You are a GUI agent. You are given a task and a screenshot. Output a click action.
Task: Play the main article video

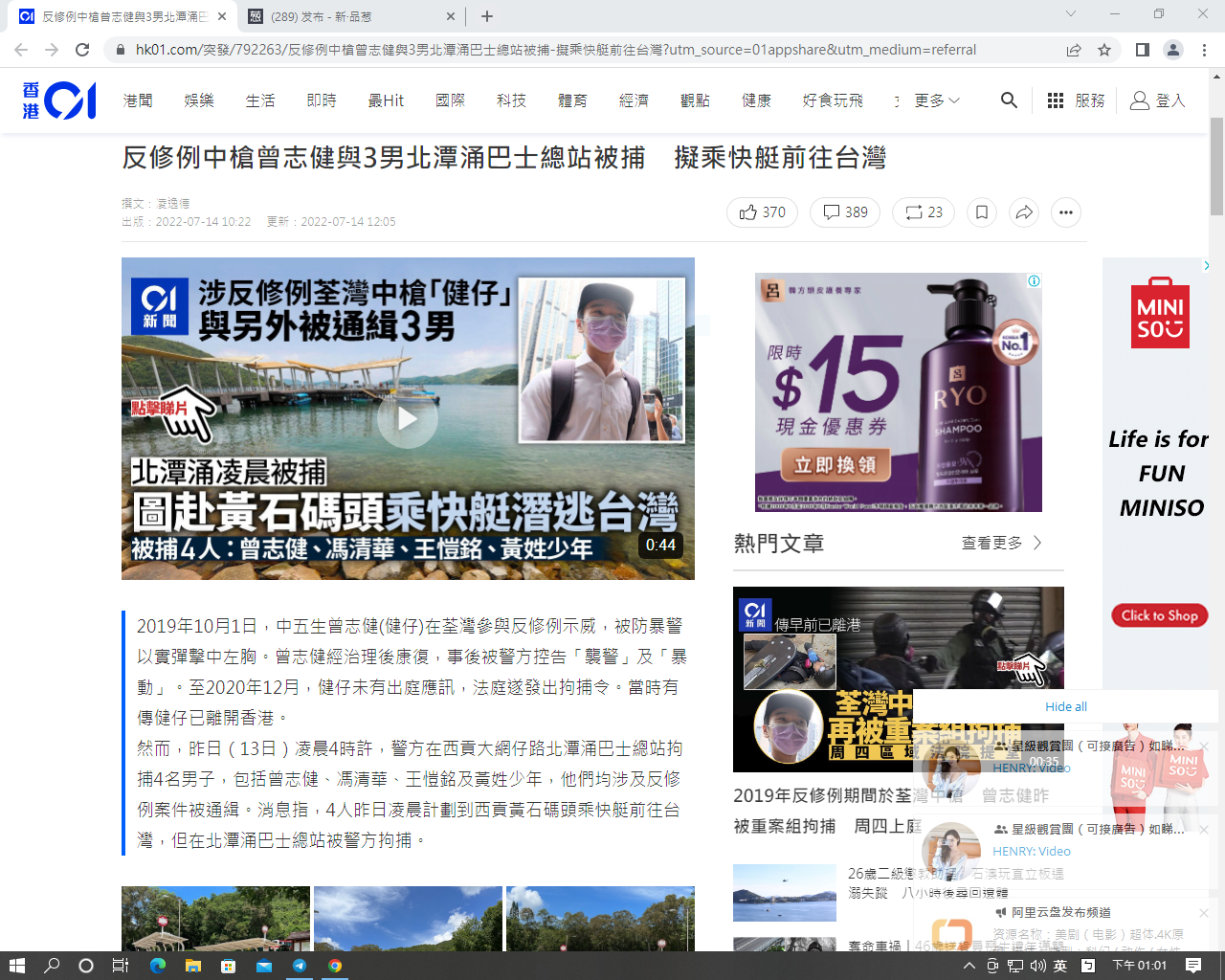(x=408, y=419)
